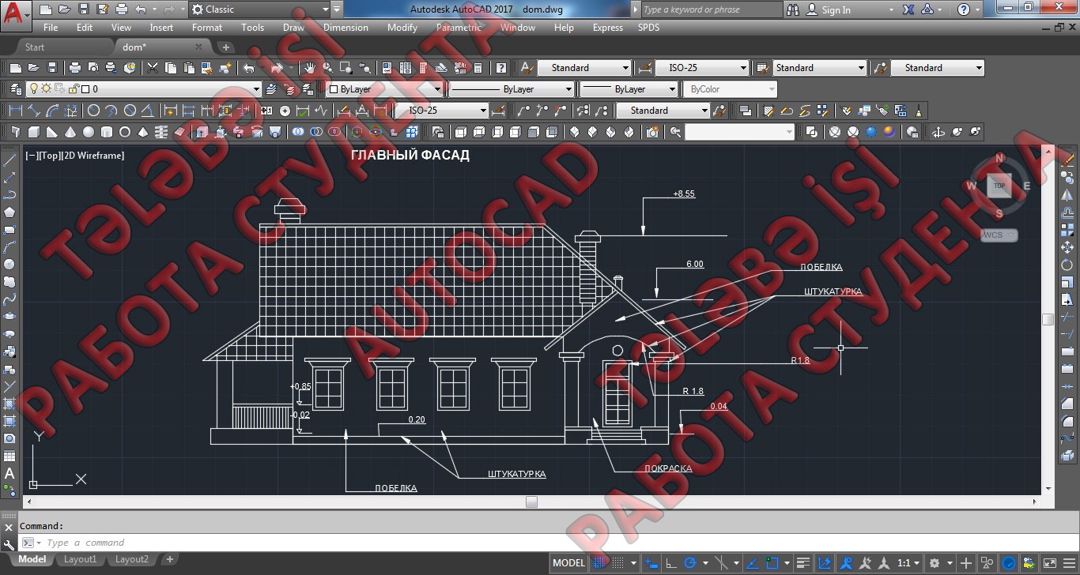Click the Realistic visual style sphere icon
The image size is (1080, 575).
pos(871,132)
